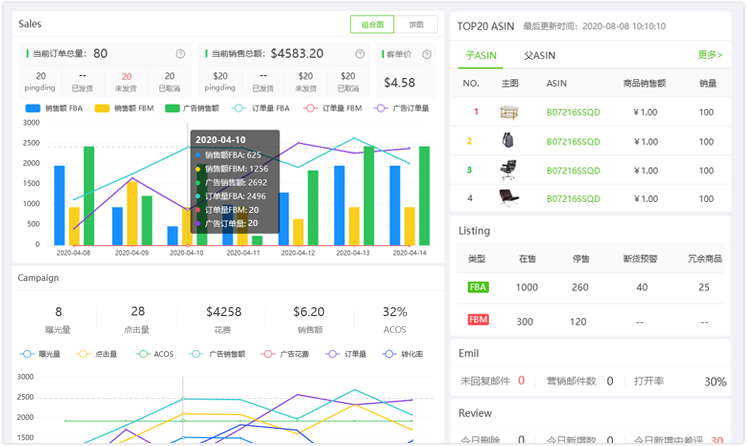Click the Campaign ACOS value 32%
Screen dimensions: 747x446
(x=395, y=312)
